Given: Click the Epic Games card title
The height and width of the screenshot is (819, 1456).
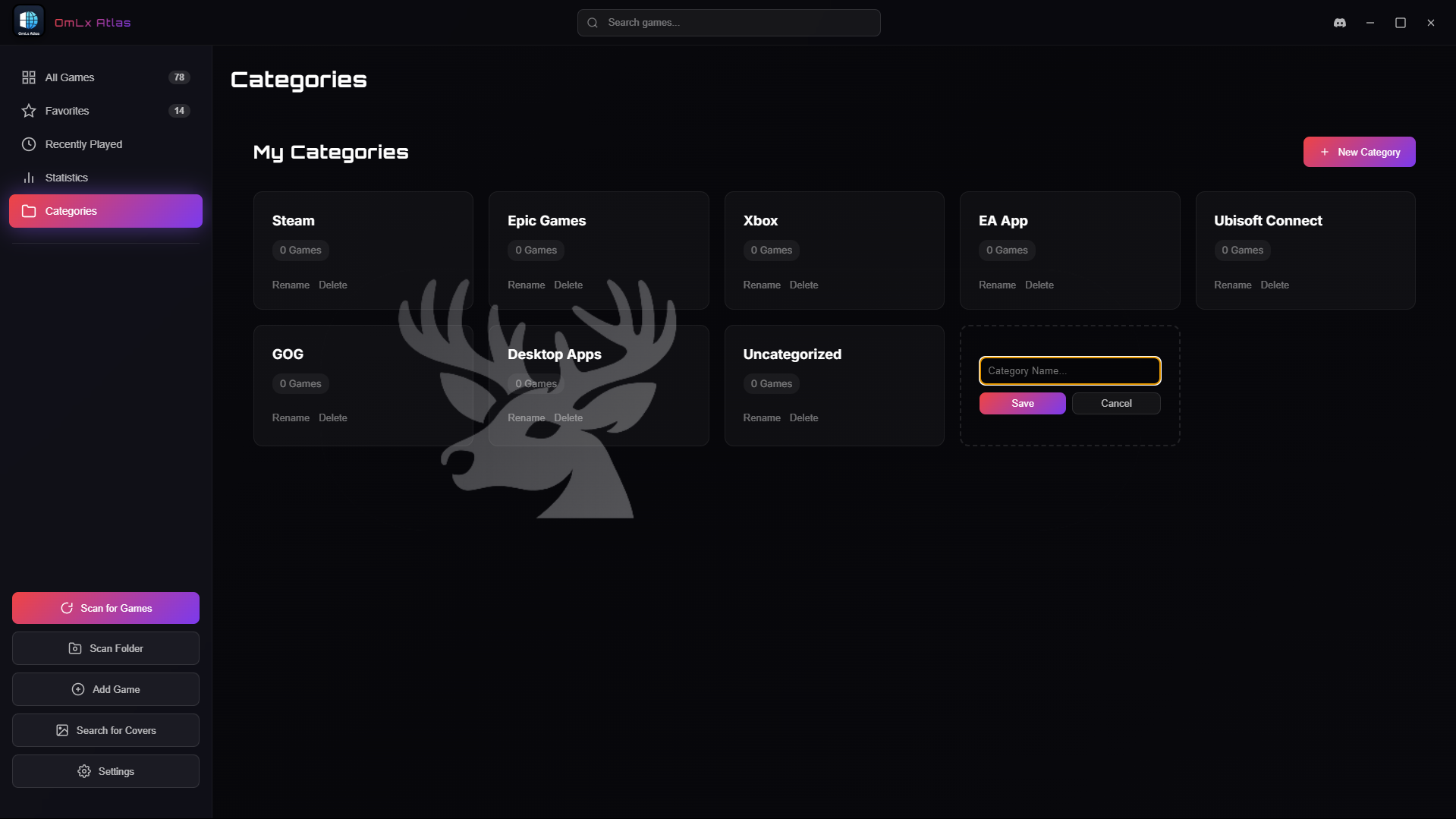Looking at the screenshot, I should [x=546, y=221].
